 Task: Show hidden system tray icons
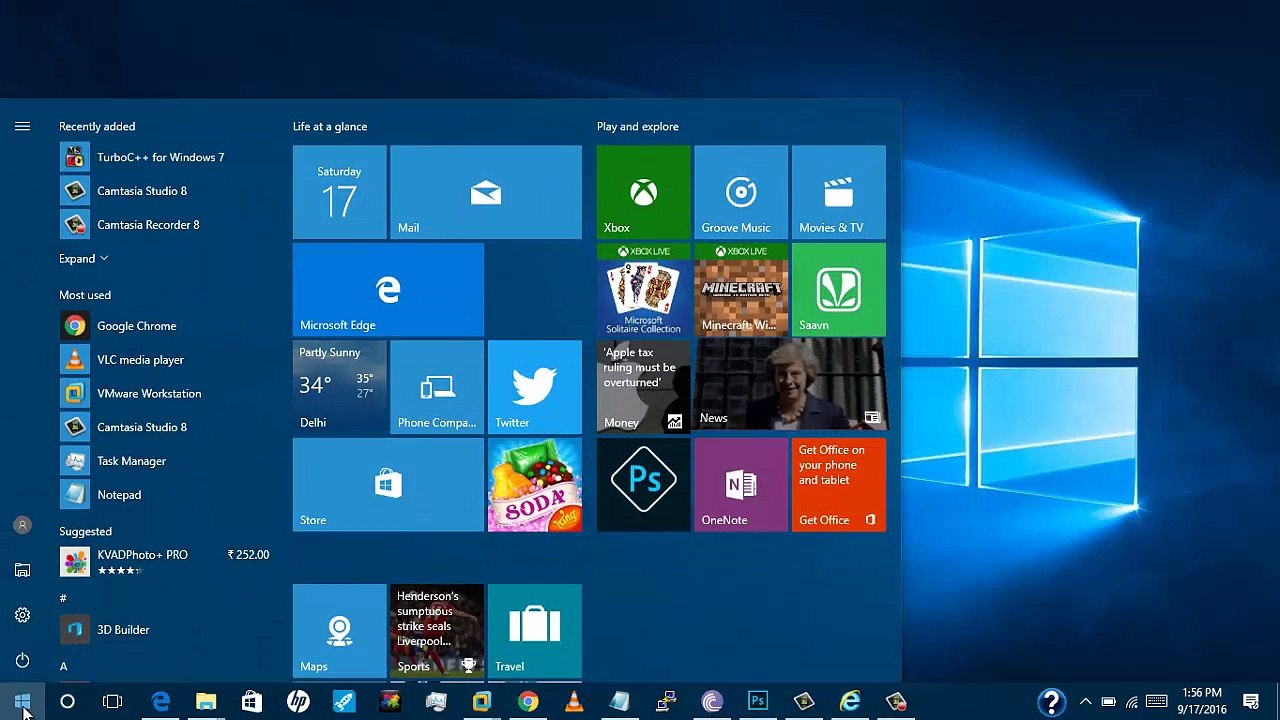1085,702
